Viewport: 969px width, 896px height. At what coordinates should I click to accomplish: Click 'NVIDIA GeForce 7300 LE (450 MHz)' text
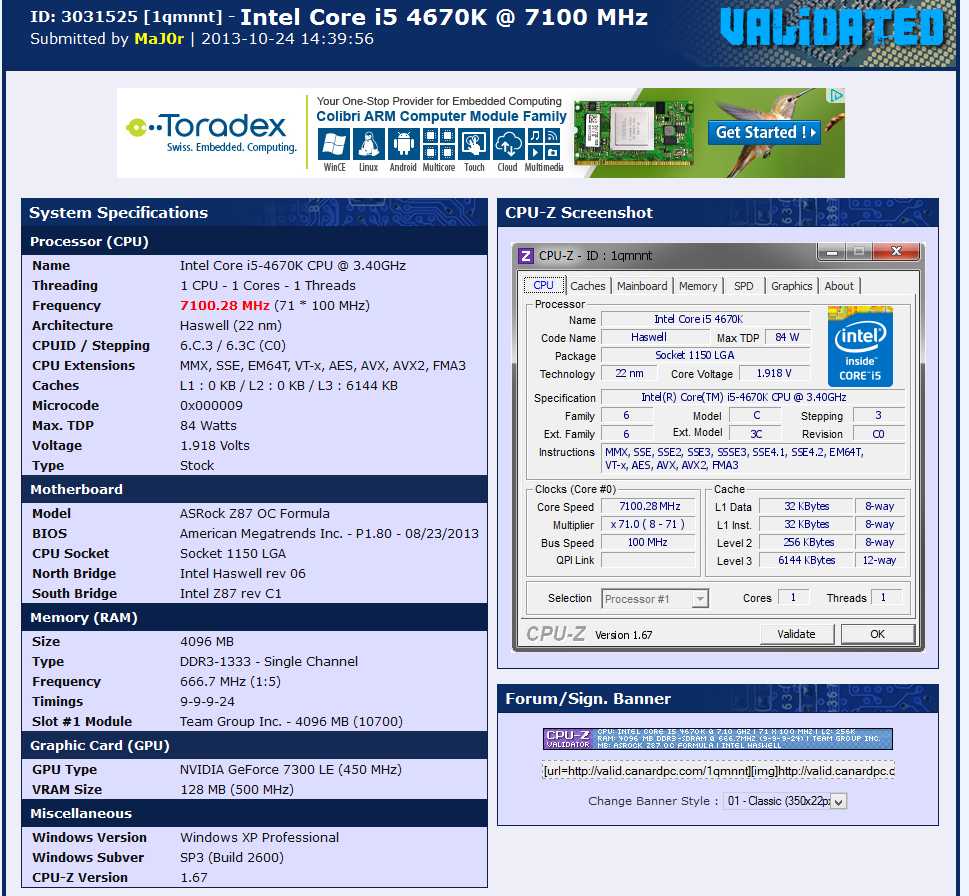[x=290, y=769]
